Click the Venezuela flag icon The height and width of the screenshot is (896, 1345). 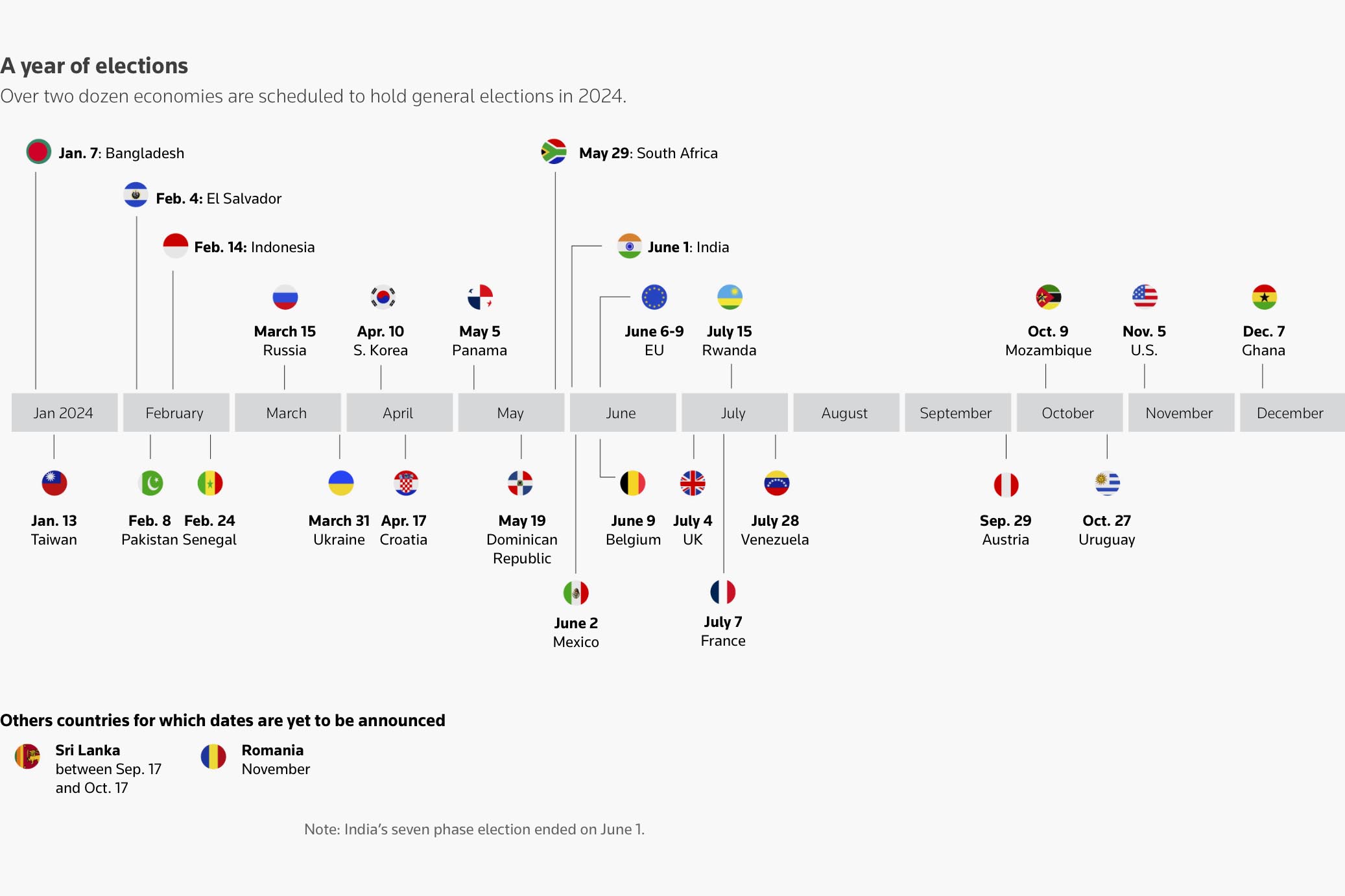tap(776, 483)
